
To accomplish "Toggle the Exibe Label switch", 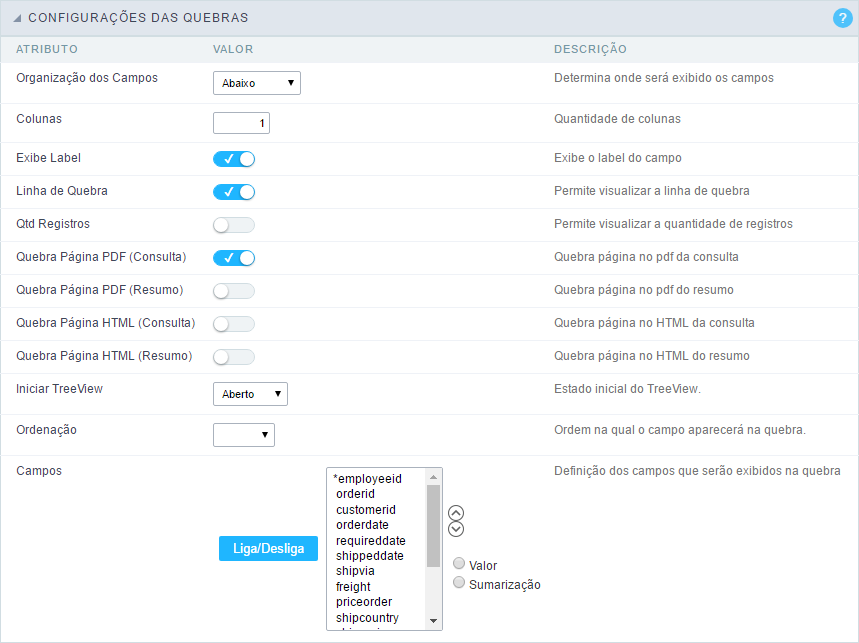I will pyautogui.click(x=234, y=159).
